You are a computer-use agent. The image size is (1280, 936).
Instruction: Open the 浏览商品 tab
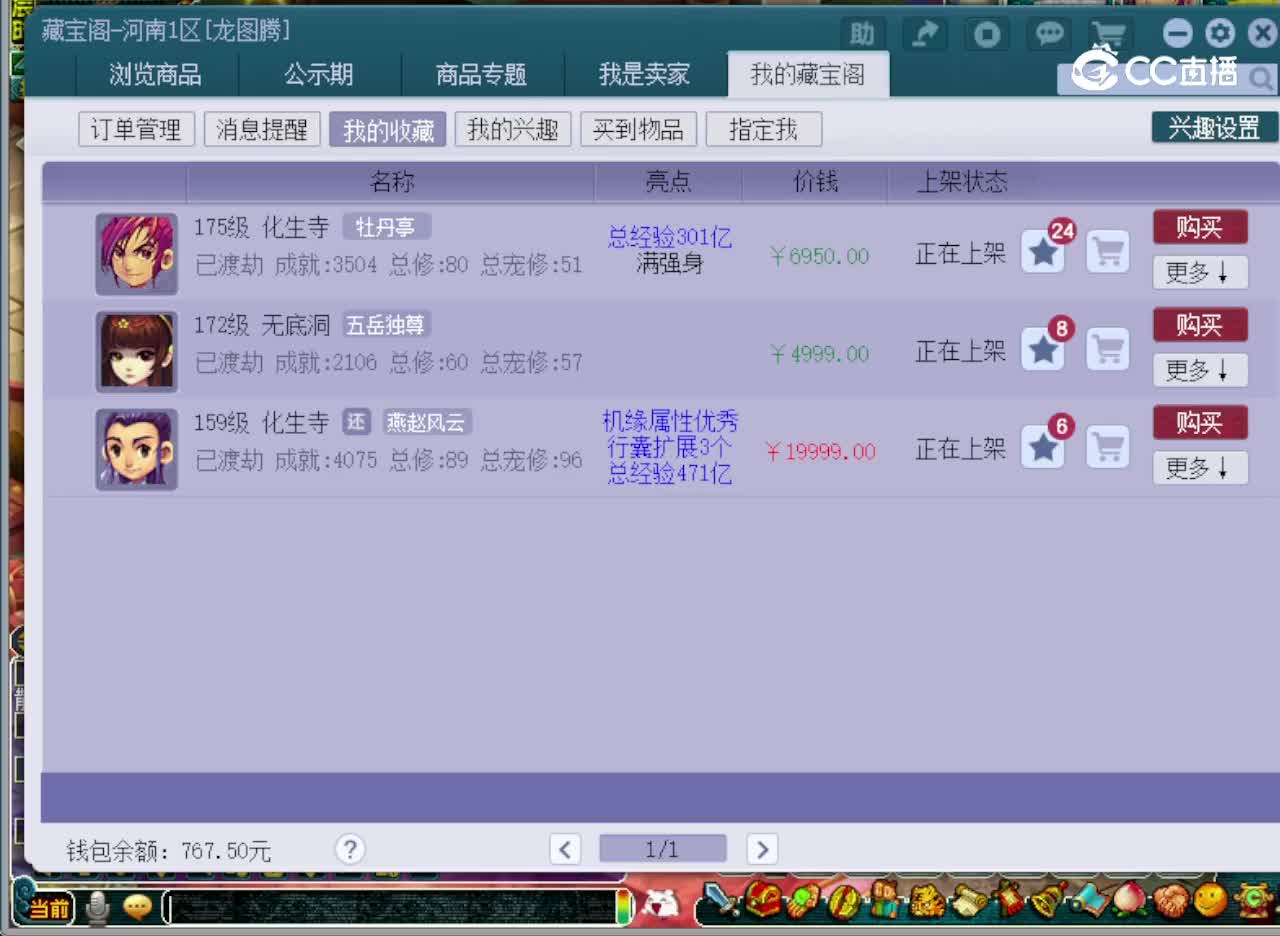pyautogui.click(x=154, y=75)
